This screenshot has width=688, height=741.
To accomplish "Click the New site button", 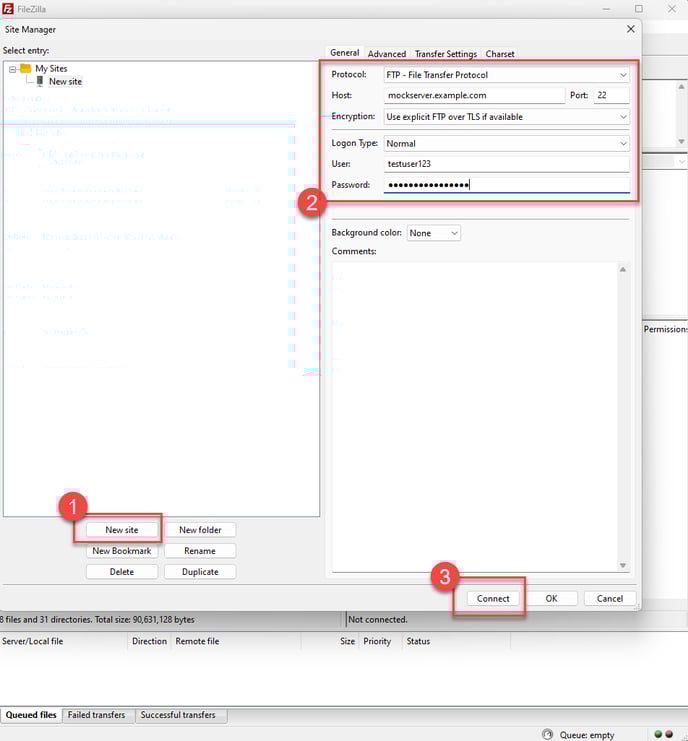I will pyautogui.click(x=122, y=530).
